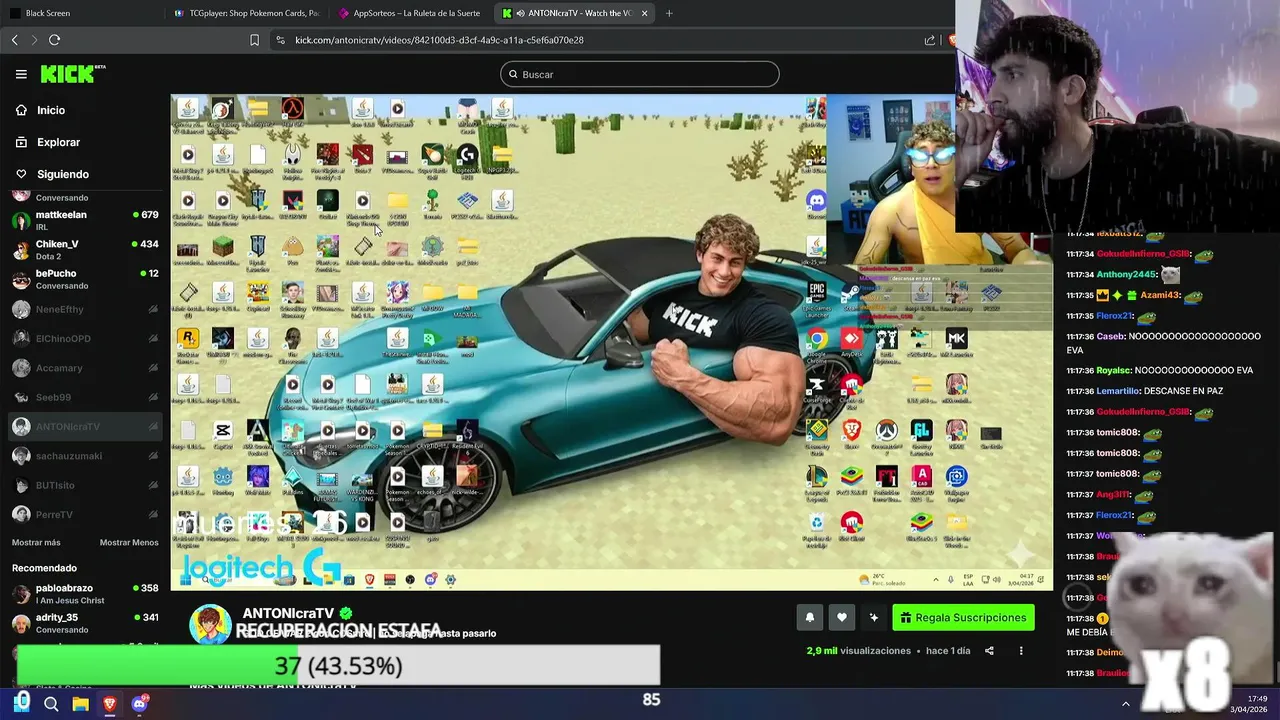Open adrity_35's recommended channel

[85, 623]
